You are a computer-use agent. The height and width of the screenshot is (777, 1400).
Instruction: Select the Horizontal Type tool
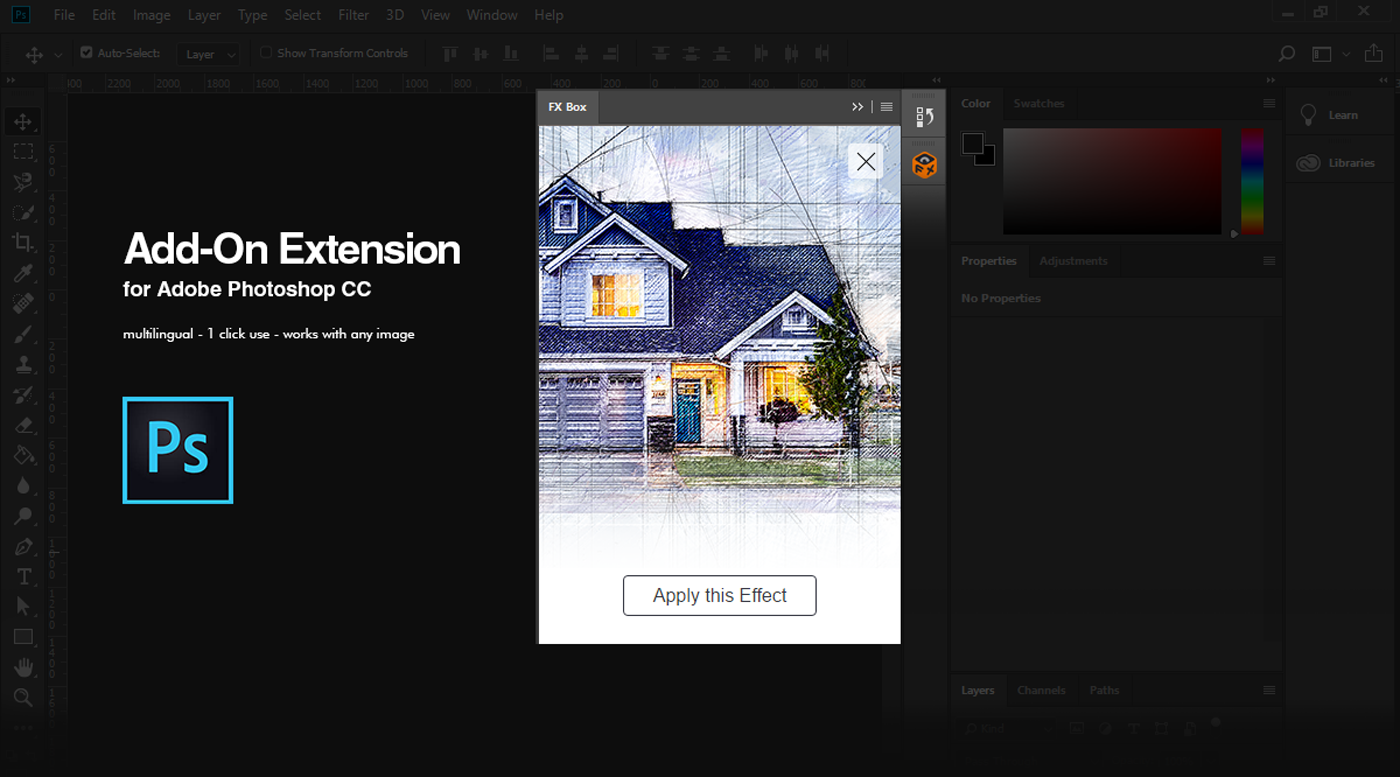coord(22,576)
